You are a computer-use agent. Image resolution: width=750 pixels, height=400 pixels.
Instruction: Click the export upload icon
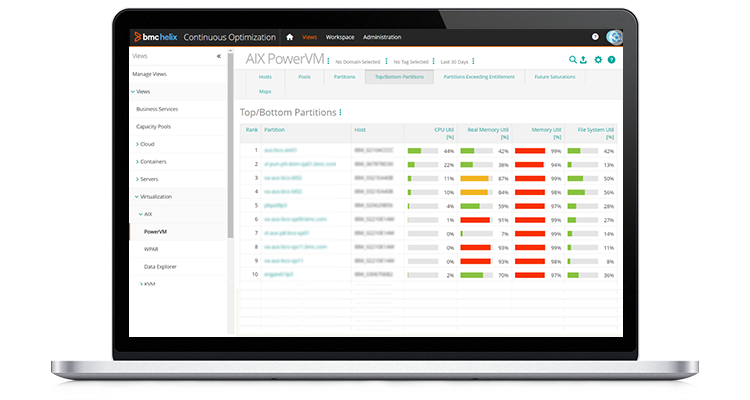click(x=584, y=60)
